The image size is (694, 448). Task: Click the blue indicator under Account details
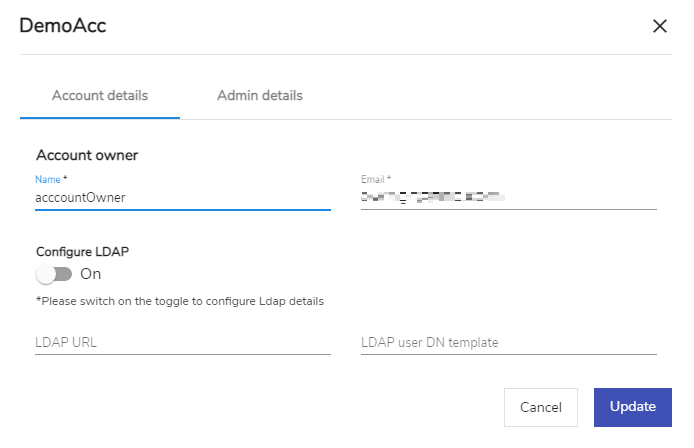(100, 118)
